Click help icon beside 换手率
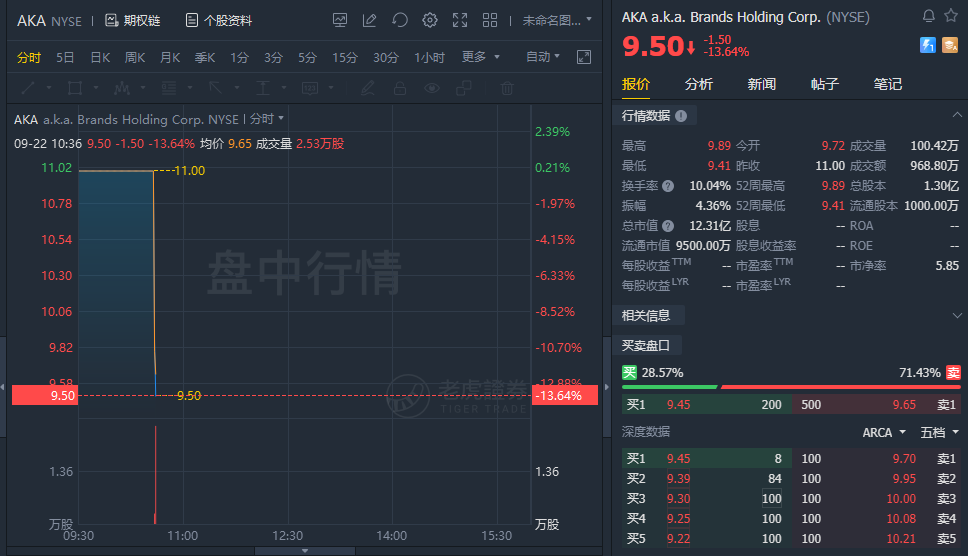968x556 pixels. pos(668,186)
